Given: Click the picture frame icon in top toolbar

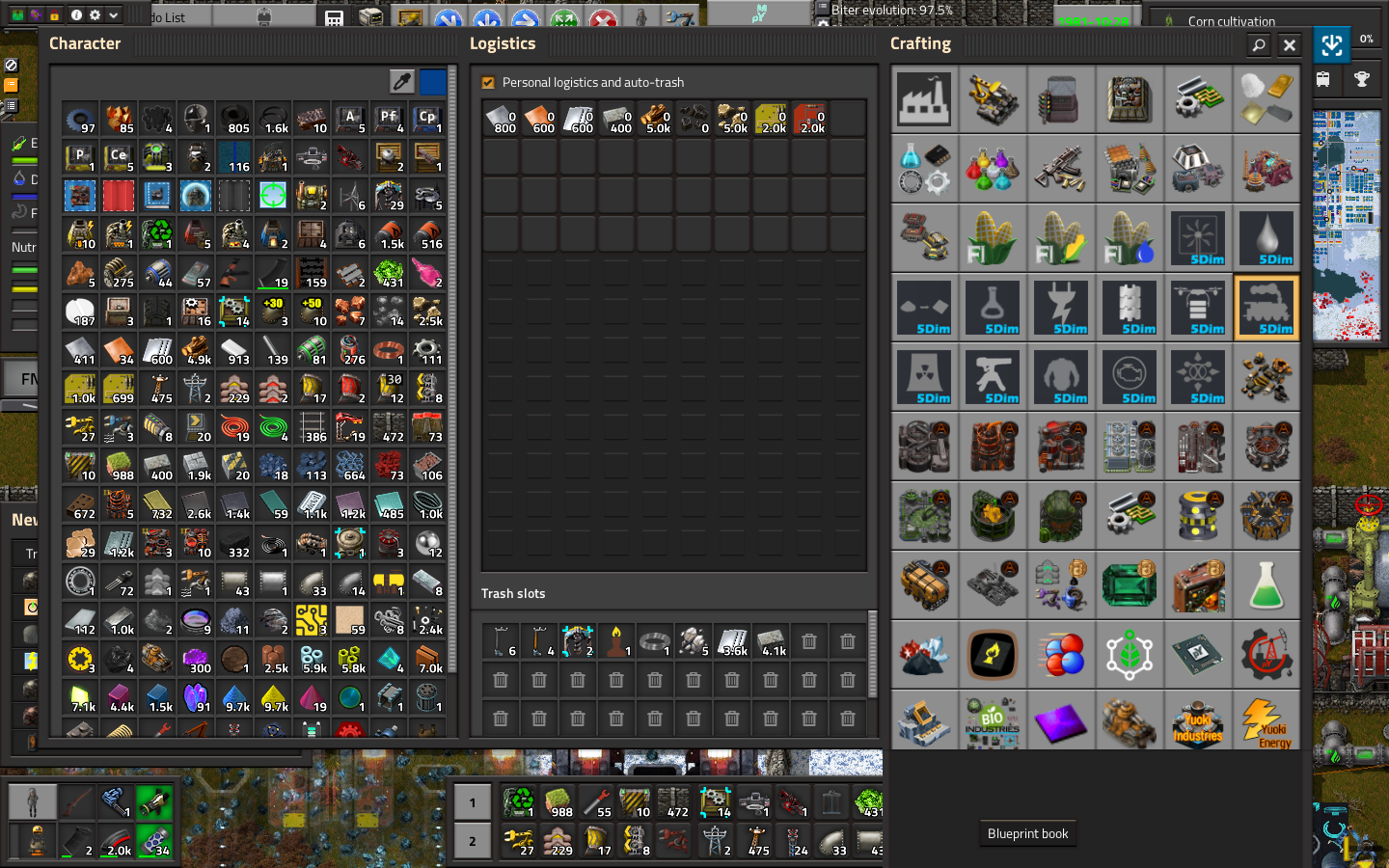Looking at the screenshot, I should click(x=410, y=17).
